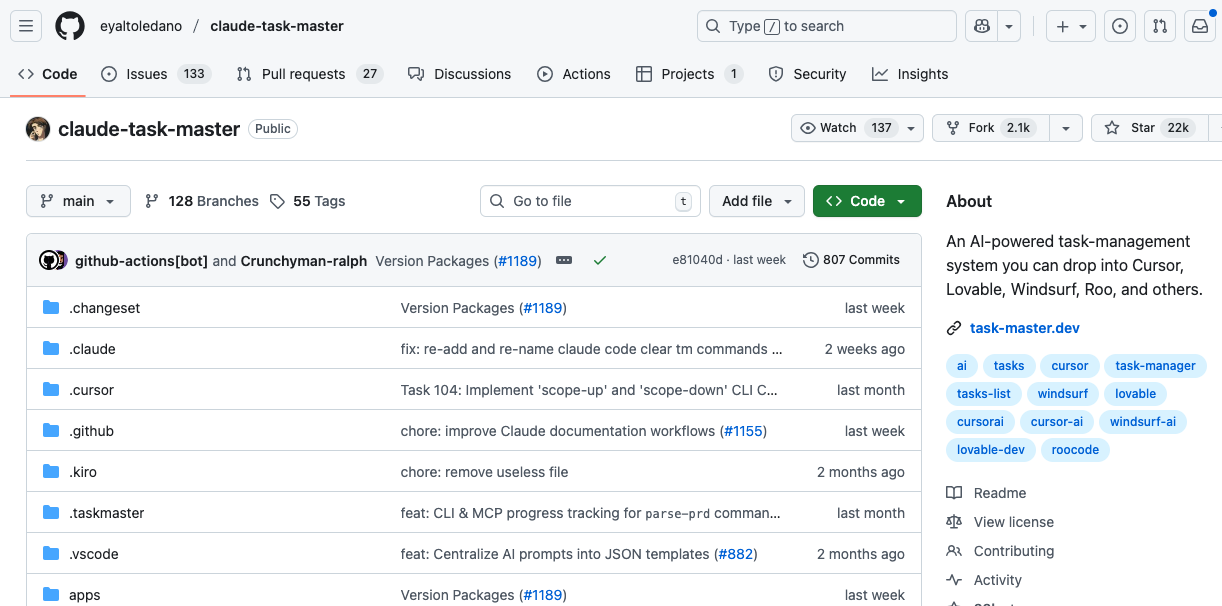Open Copilot dropdown arrow in header
The height and width of the screenshot is (606, 1222).
(1009, 26)
